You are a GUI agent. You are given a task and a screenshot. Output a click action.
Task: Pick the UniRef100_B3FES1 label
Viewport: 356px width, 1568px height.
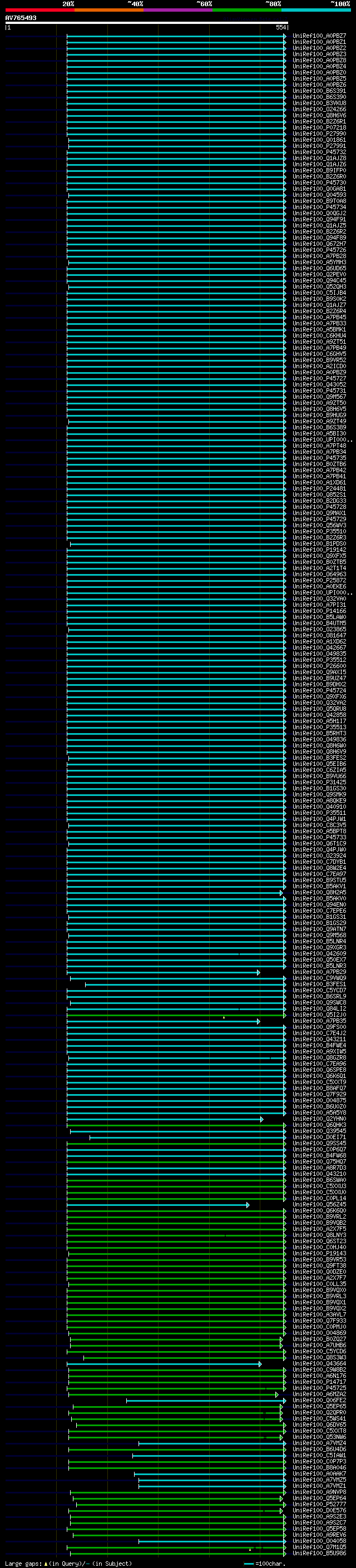[x=319, y=985]
